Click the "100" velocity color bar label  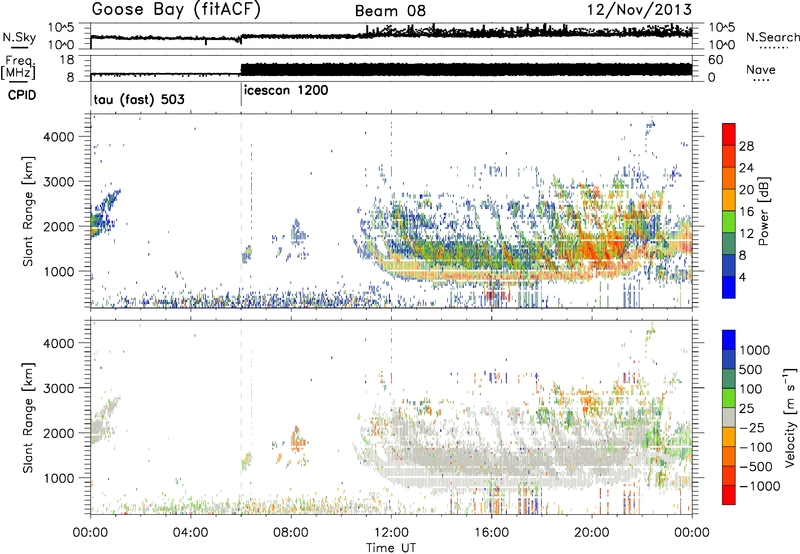click(750, 389)
